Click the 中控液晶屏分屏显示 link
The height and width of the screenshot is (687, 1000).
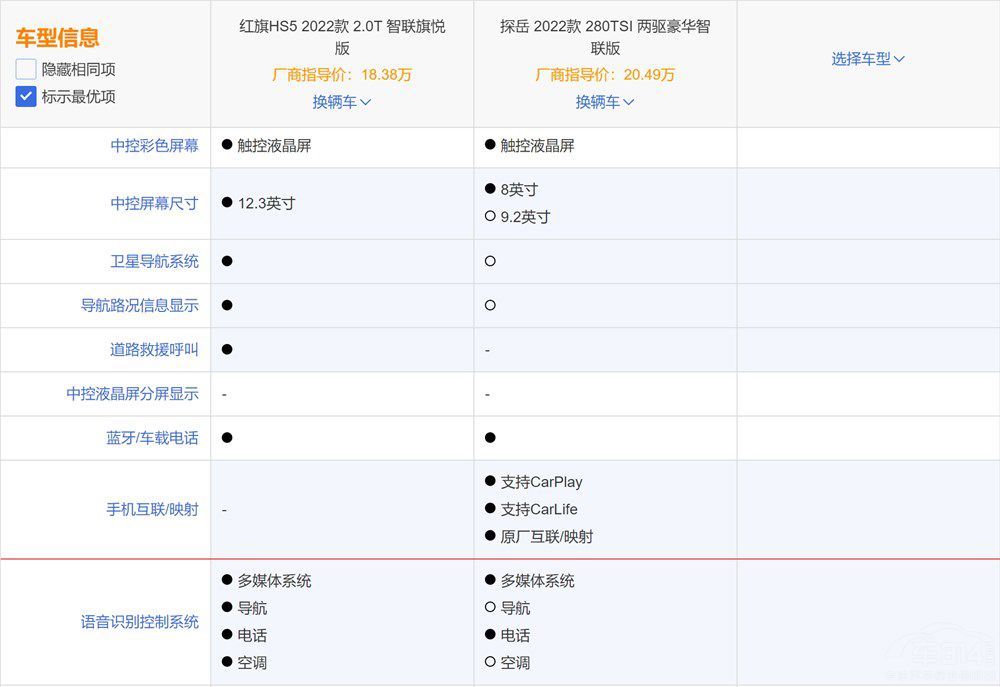click(132, 394)
